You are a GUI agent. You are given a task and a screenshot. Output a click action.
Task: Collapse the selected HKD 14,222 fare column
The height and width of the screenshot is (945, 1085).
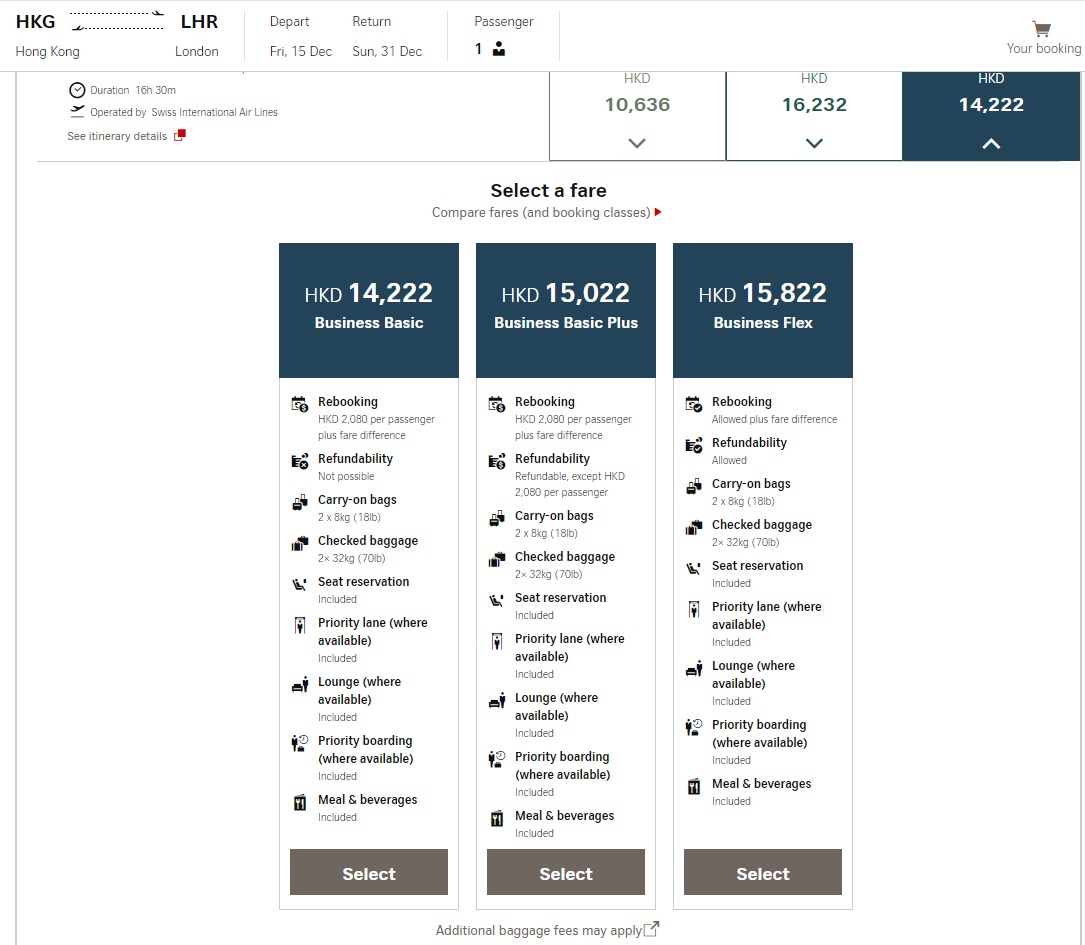click(991, 143)
